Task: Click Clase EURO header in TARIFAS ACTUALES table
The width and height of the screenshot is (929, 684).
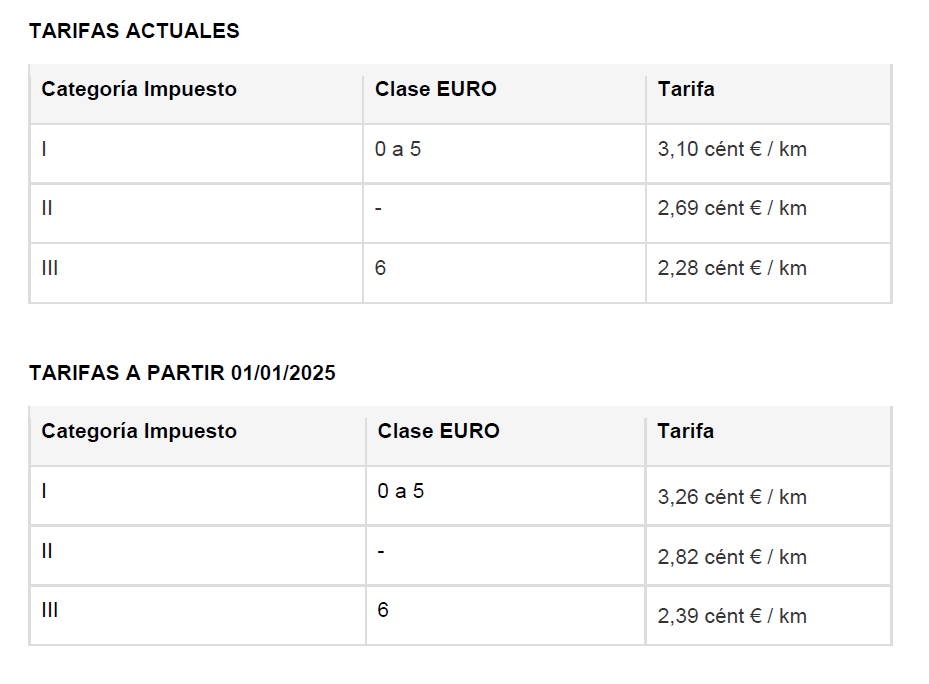Action: pos(436,89)
